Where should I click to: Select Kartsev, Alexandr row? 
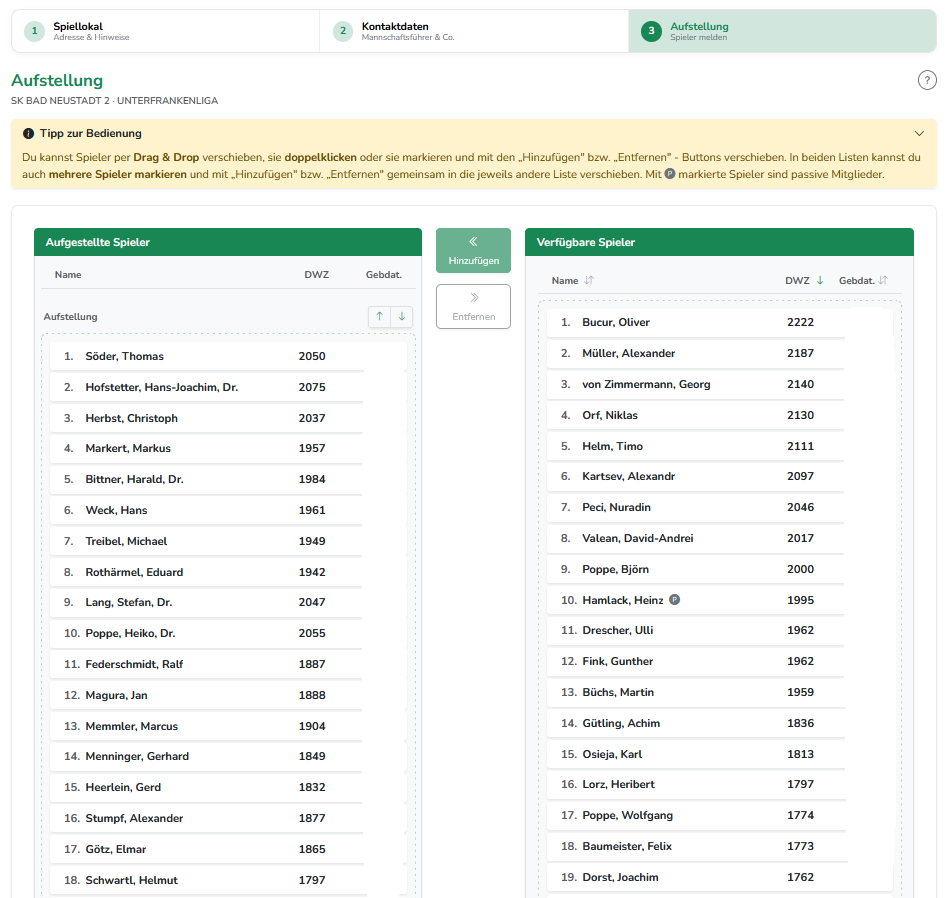[x=720, y=476]
